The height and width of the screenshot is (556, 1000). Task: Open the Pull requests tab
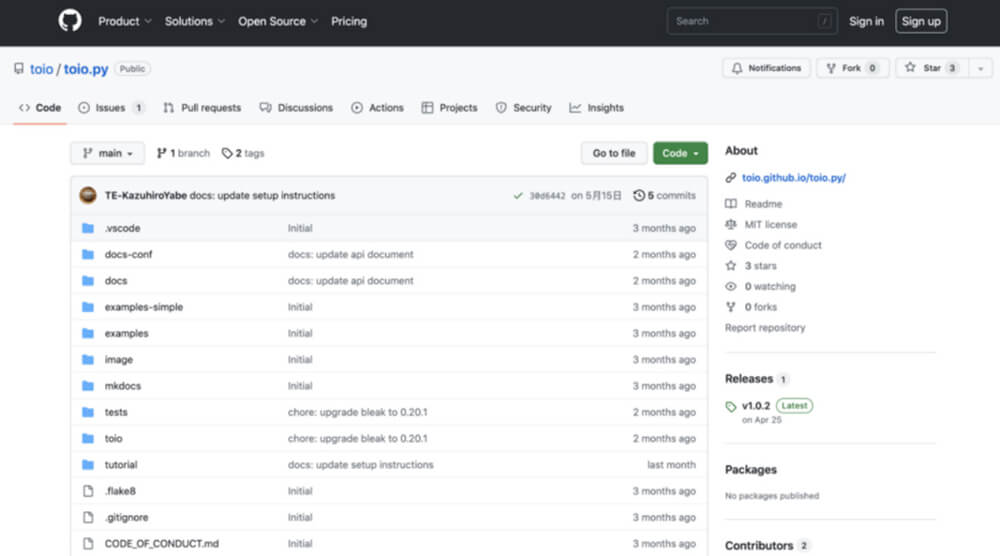coord(202,108)
